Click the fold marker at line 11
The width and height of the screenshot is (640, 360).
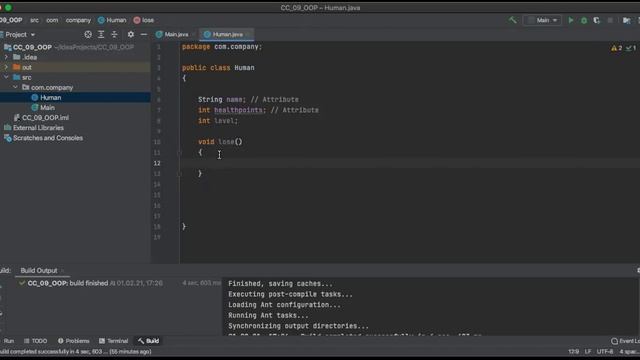click(180, 153)
